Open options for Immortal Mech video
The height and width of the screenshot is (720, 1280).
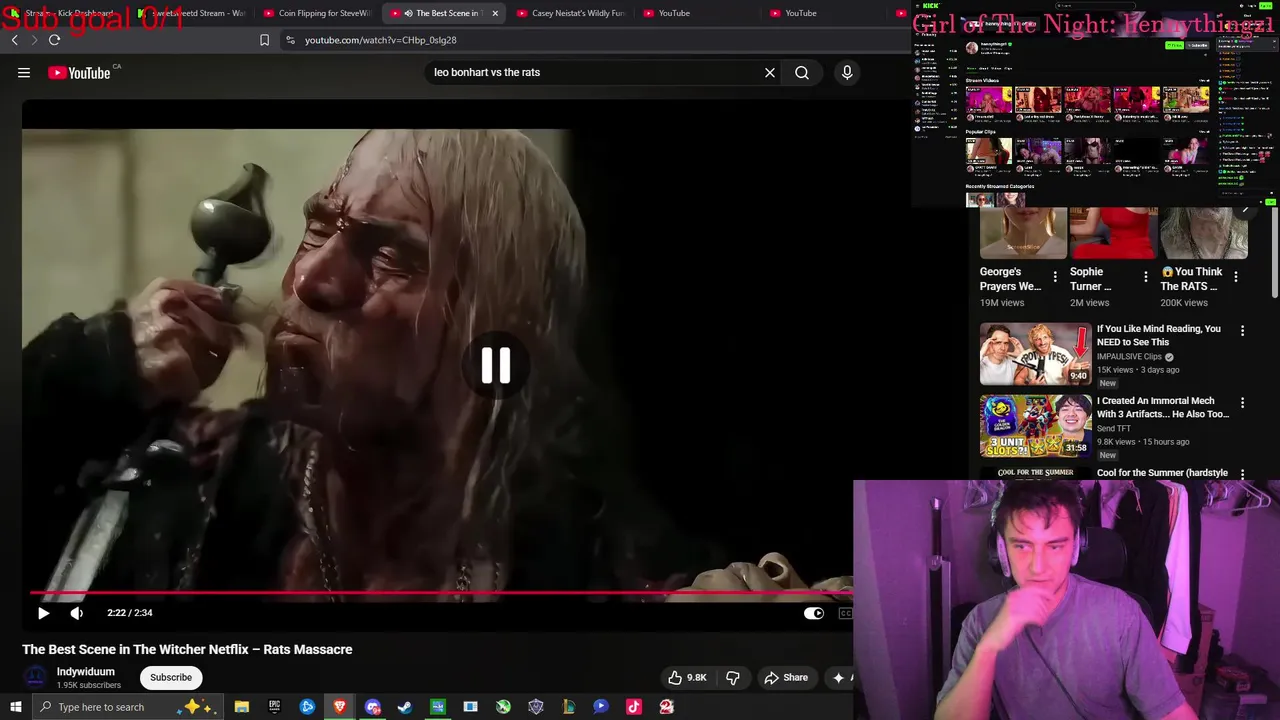pos(1243,402)
